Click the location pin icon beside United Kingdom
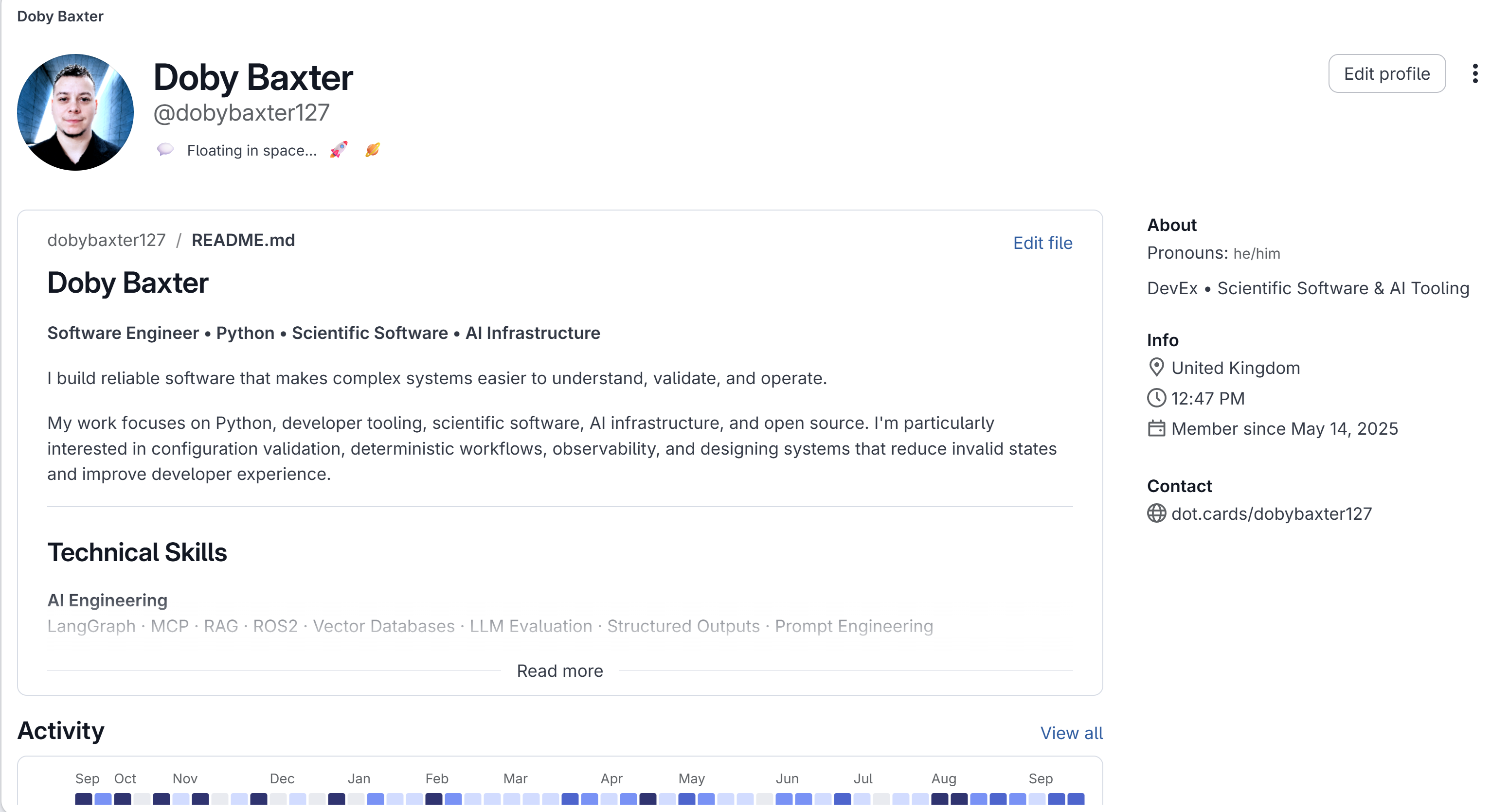The width and height of the screenshot is (1491, 812). coord(1156,367)
